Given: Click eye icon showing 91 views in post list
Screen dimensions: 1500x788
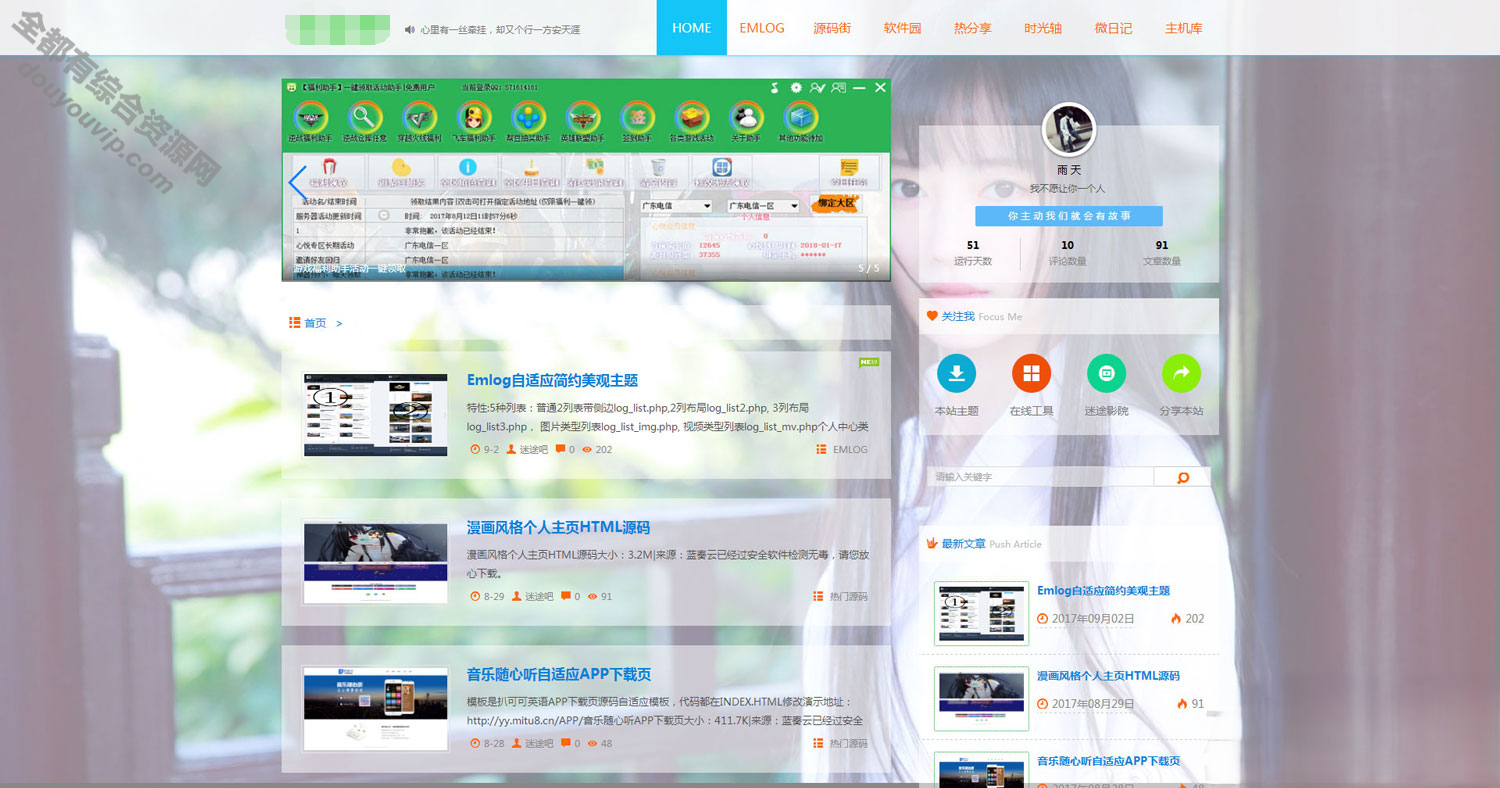Looking at the screenshot, I should coord(593,597).
